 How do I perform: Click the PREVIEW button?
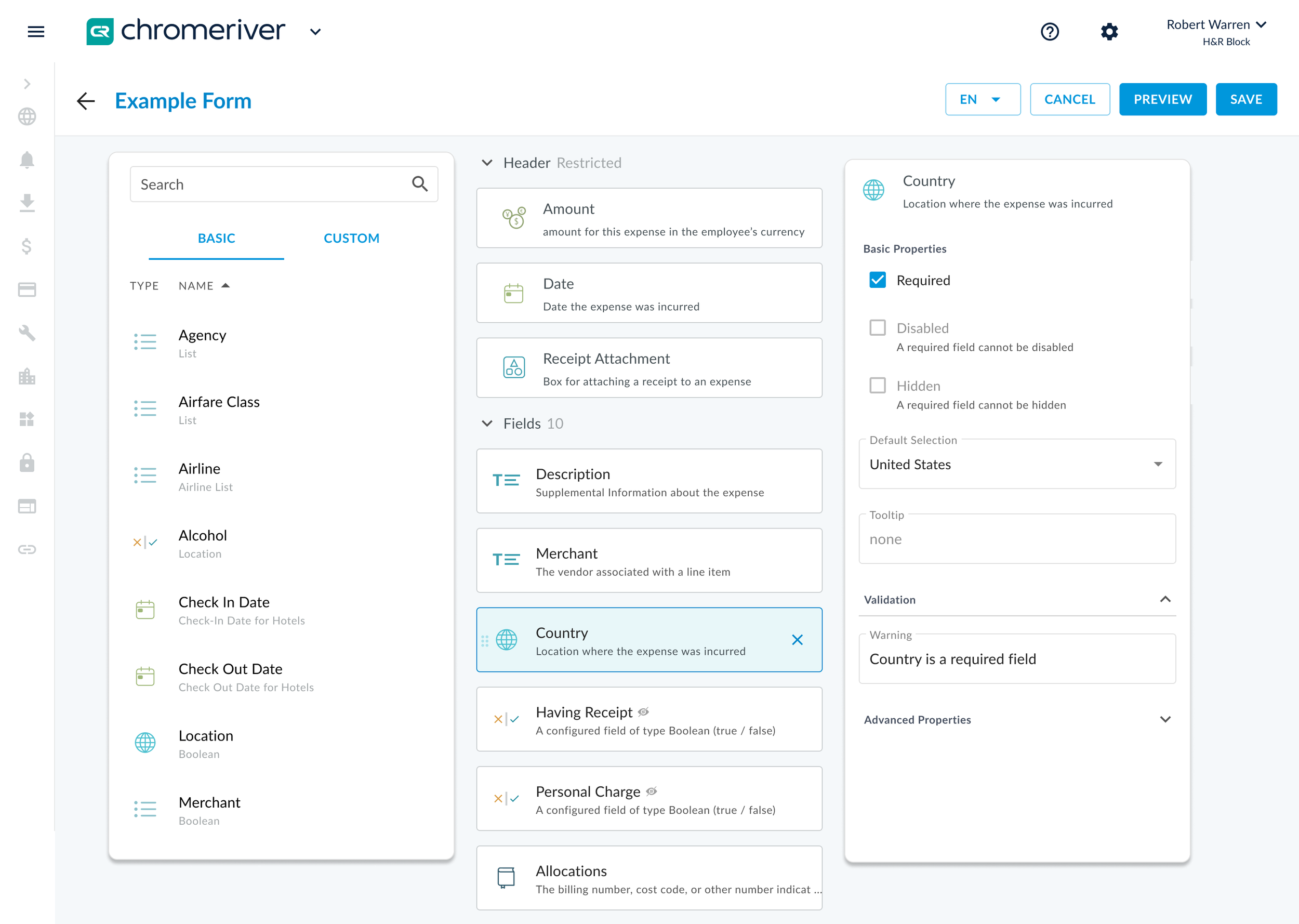pyautogui.click(x=1162, y=100)
